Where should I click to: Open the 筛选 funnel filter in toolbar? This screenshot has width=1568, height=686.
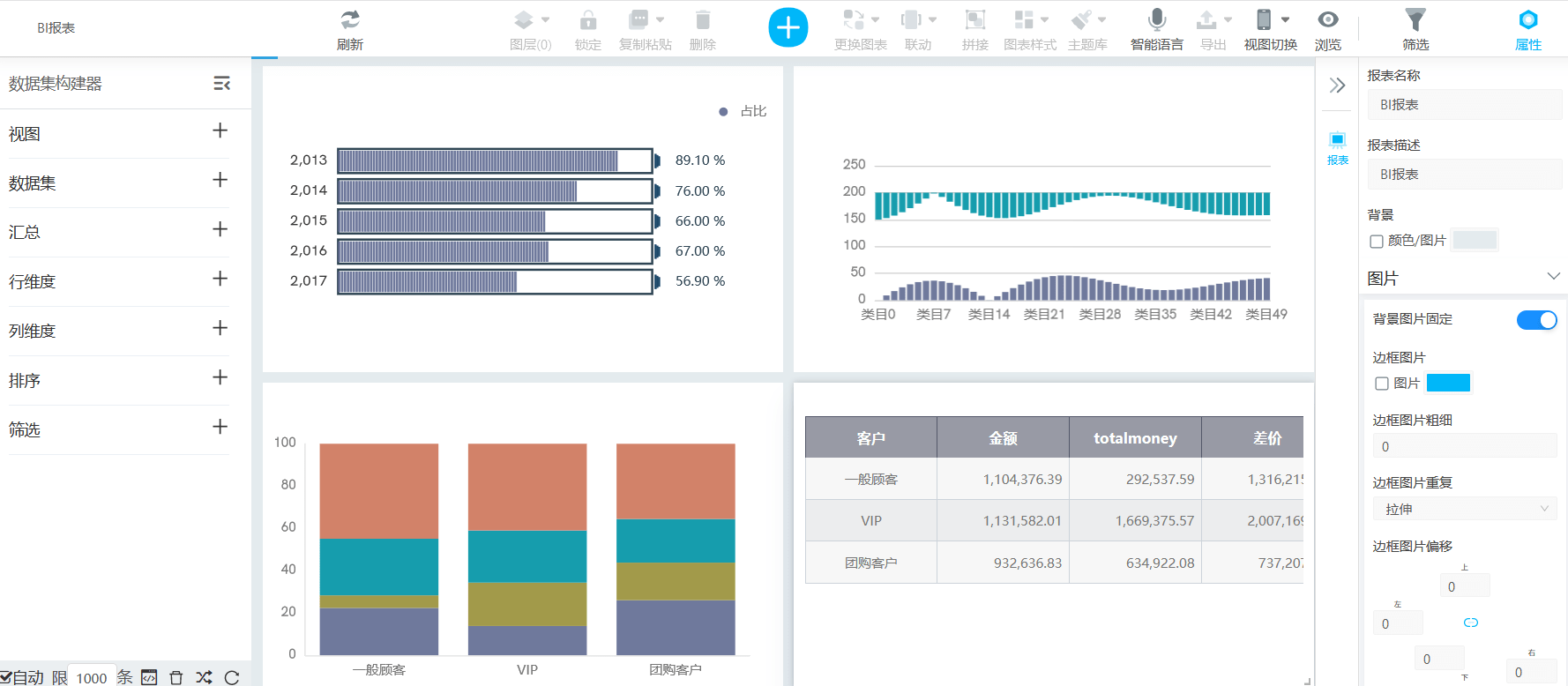click(x=1415, y=20)
